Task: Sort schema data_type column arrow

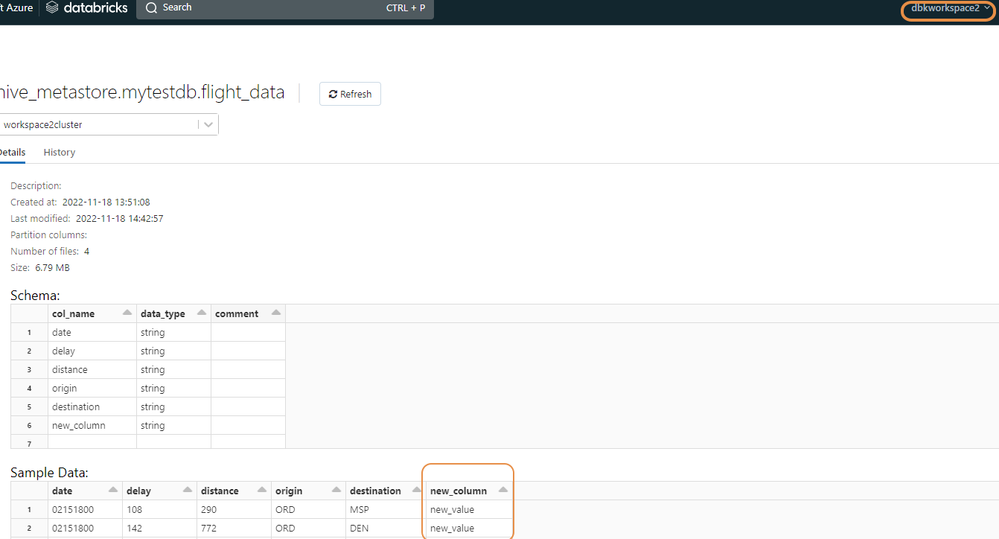Action: (201, 312)
